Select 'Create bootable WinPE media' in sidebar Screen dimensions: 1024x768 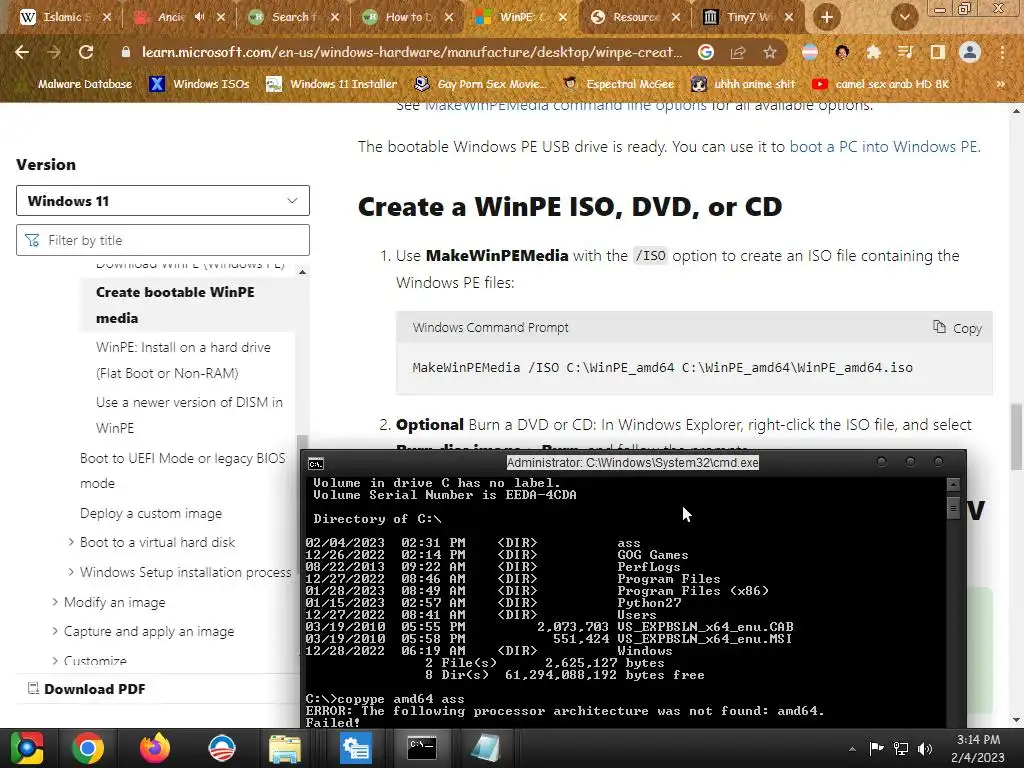tap(176, 305)
